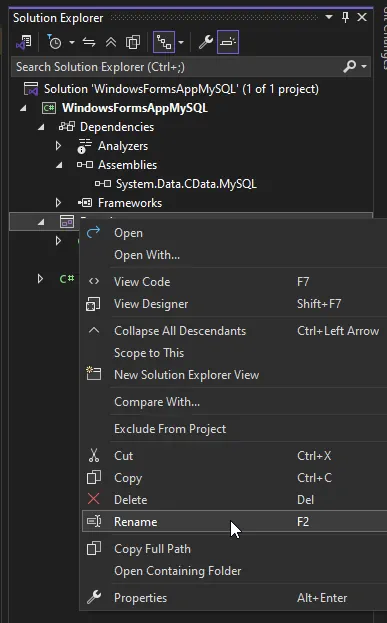Toggle the Preview Selected Items button

(228, 42)
